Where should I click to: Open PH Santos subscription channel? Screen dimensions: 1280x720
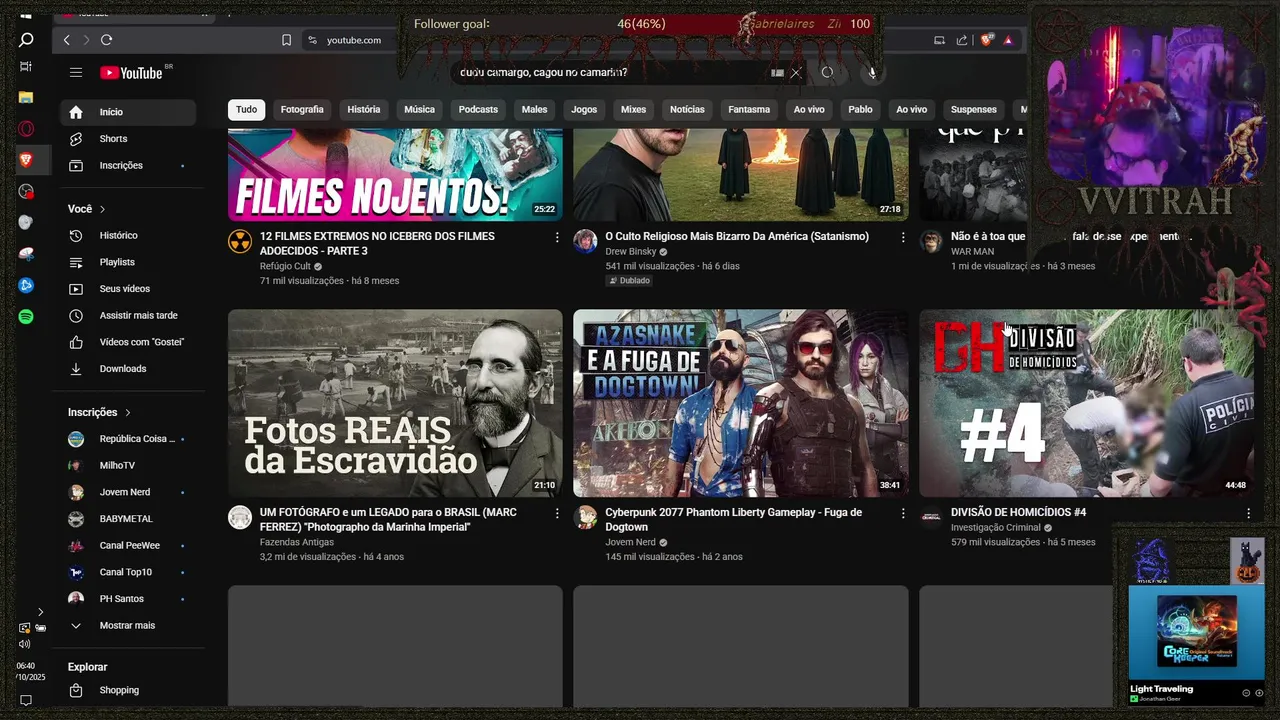pos(128,599)
